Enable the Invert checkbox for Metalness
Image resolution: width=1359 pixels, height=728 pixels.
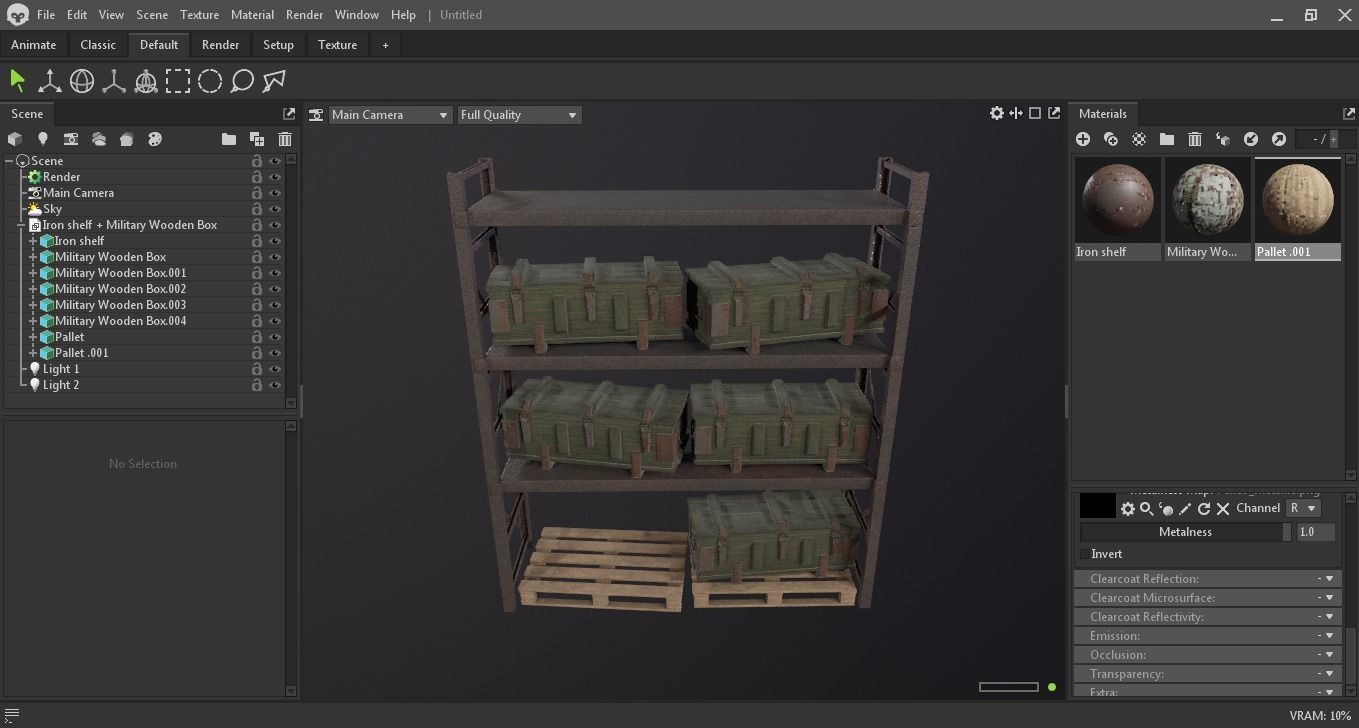(x=1085, y=554)
